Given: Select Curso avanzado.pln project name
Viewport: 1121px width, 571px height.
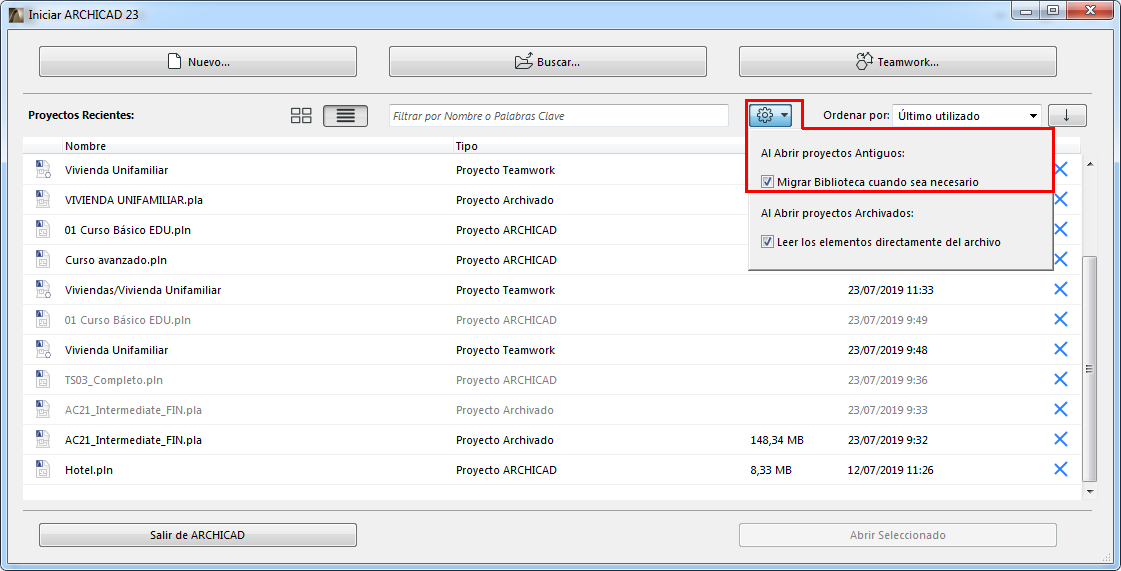Looking at the screenshot, I should pos(116,260).
